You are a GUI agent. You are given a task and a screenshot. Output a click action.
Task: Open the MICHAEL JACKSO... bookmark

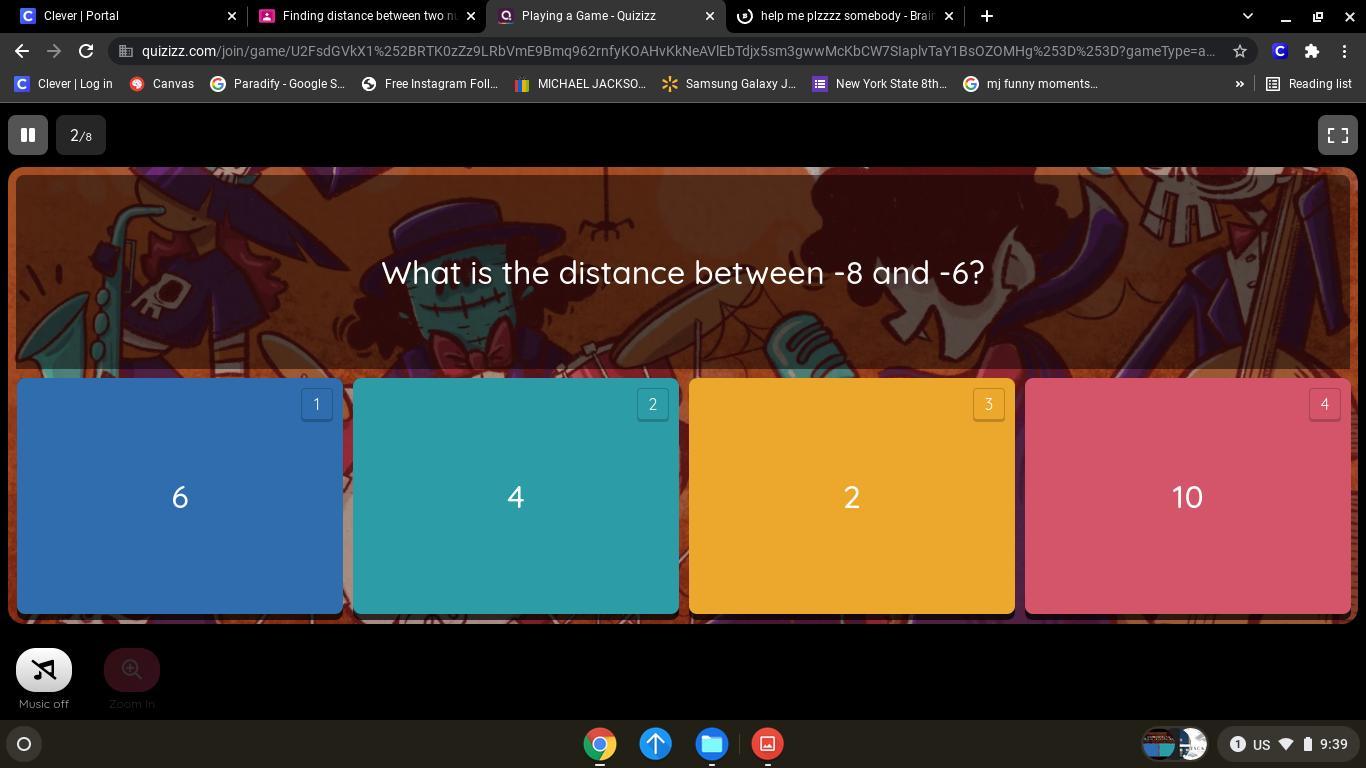(x=580, y=84)
